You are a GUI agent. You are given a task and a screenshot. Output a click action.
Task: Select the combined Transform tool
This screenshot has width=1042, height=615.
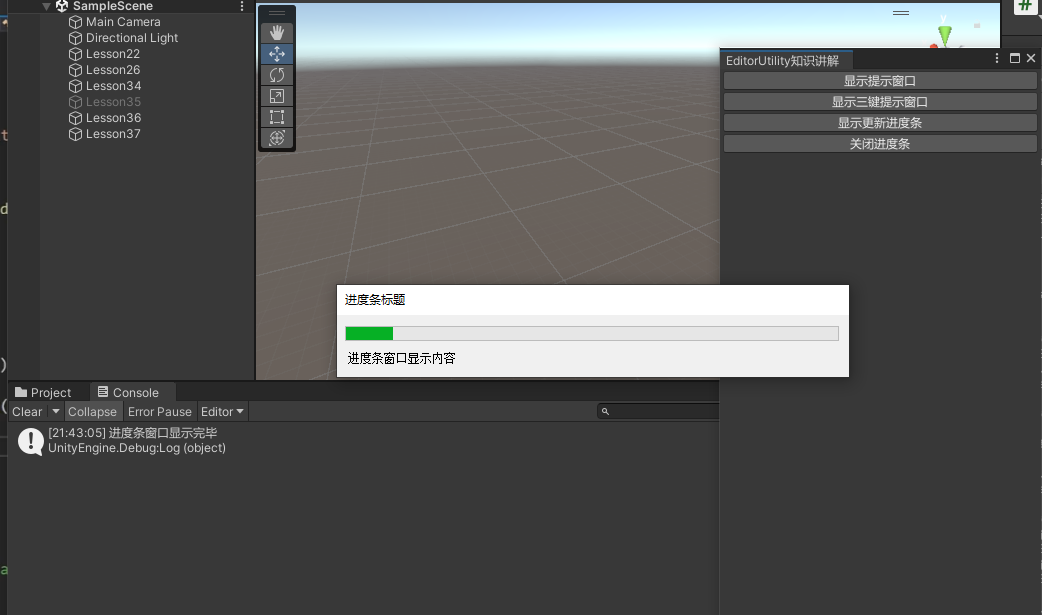[x=277, y=138]
